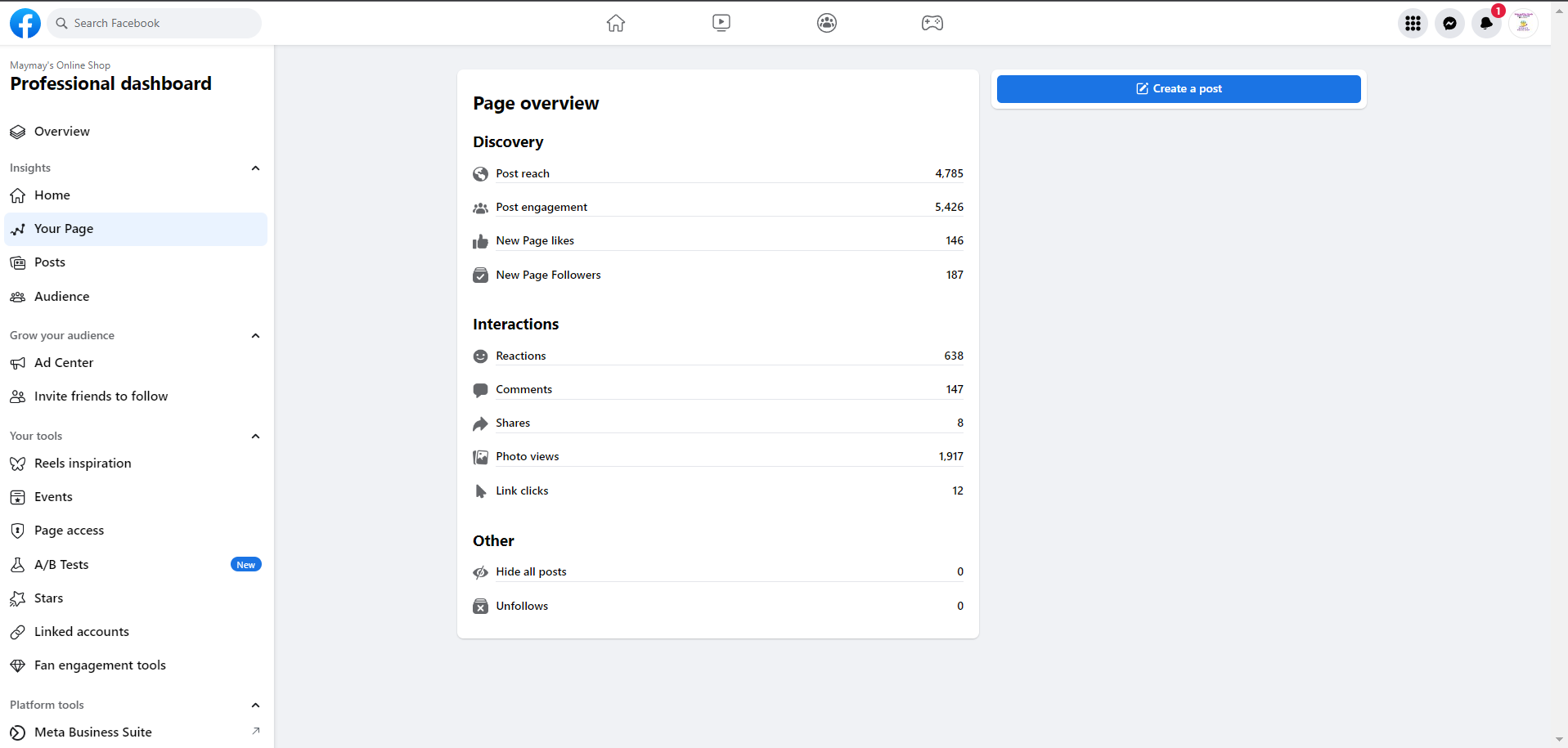Screen dimensions: 1568x748
Task: Click the profile avatar in top right
Action: 1523,24
